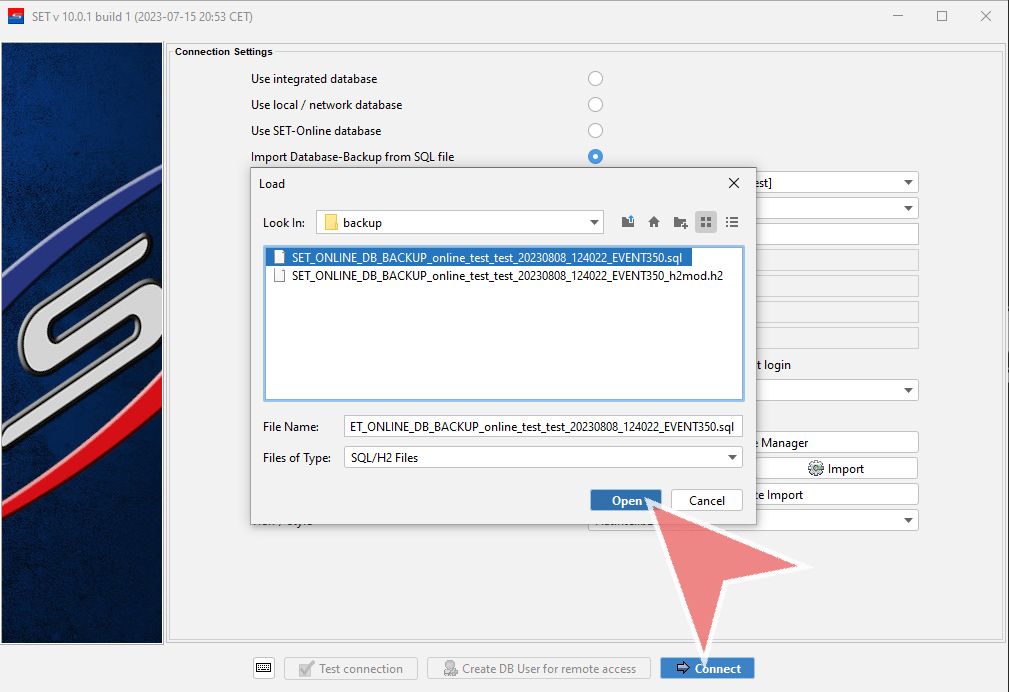Click the gear icon on Import

[816, 468]
